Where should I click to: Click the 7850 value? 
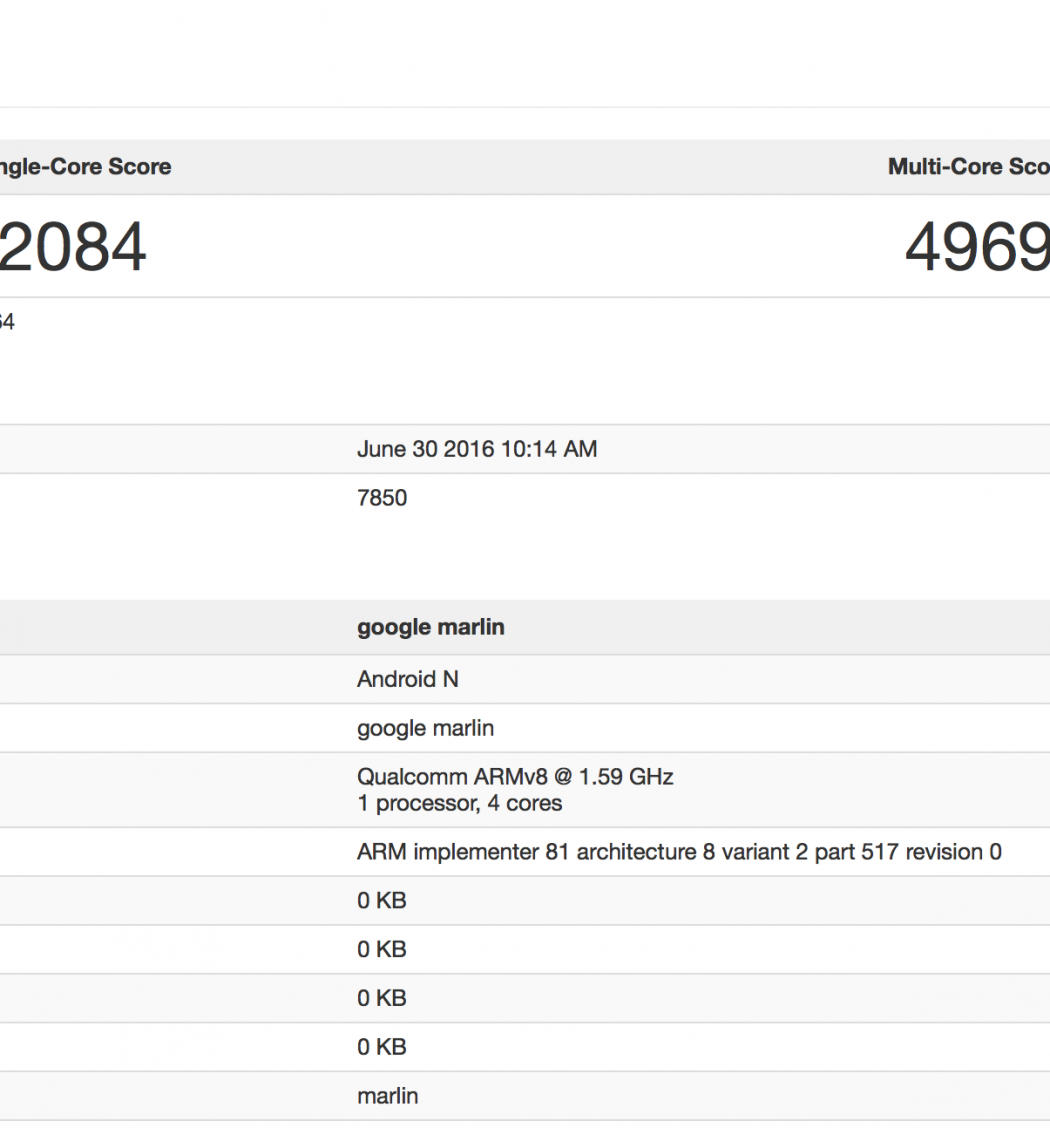click(x=382, y=498)
